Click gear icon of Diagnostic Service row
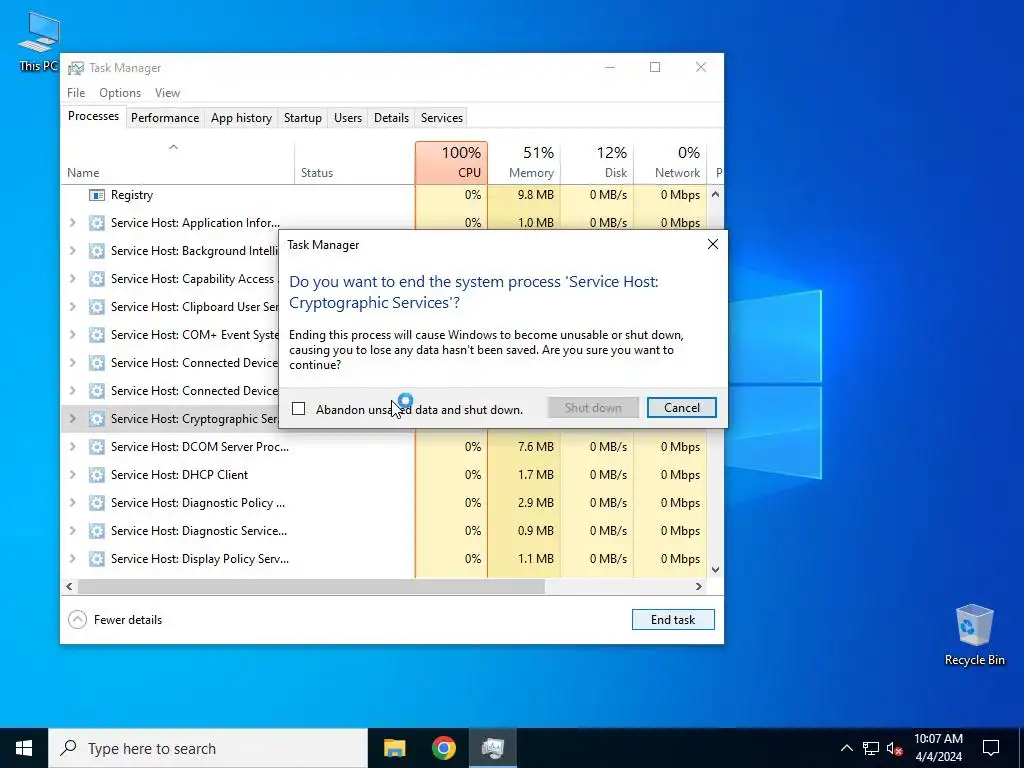 [x=97, y=531]
